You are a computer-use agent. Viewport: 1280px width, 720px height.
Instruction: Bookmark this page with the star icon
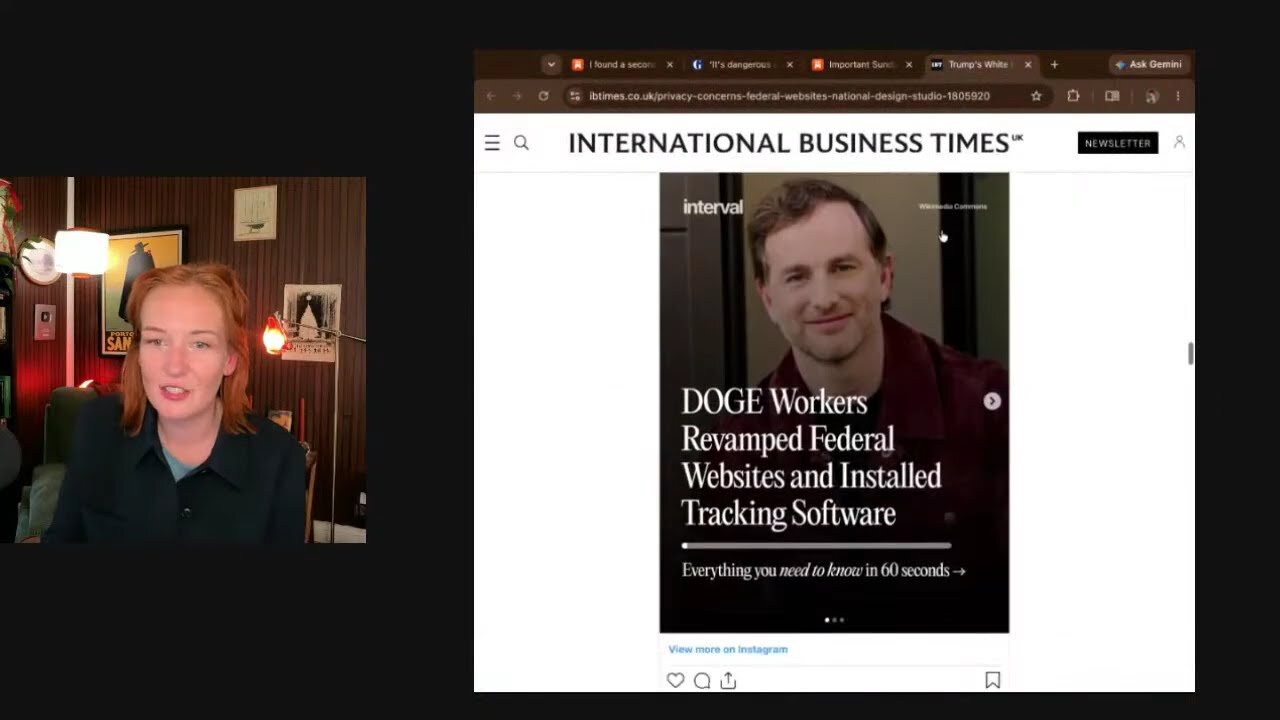[1036, 96]
